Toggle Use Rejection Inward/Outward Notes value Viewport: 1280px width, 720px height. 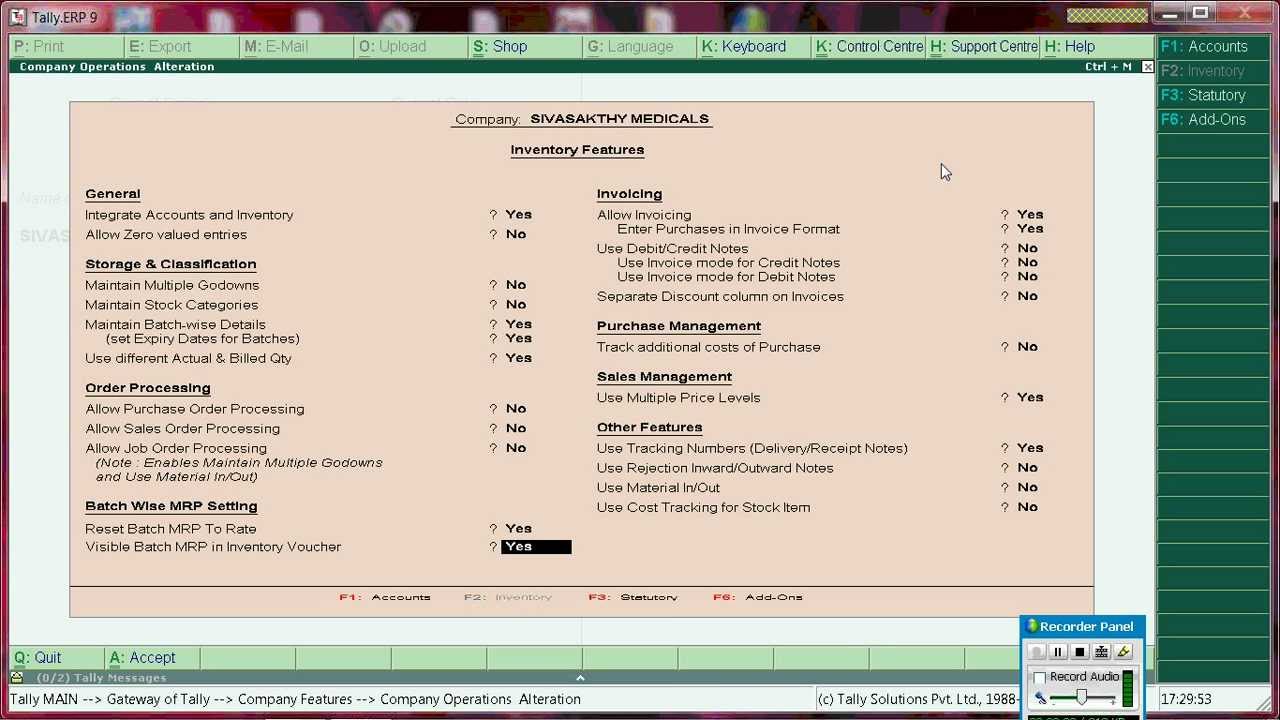click(x=1027, y=467)
